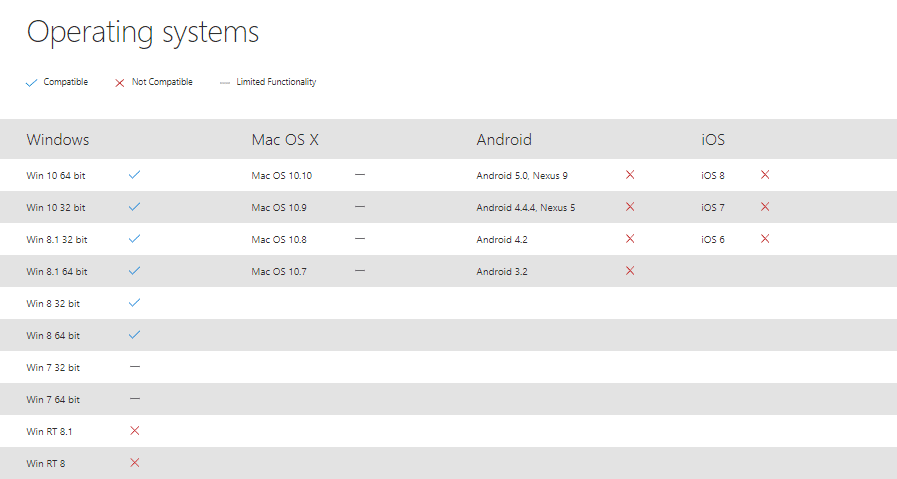Click the red X next to iOS 8
The image size is (897, 479).
pos(765,175)
